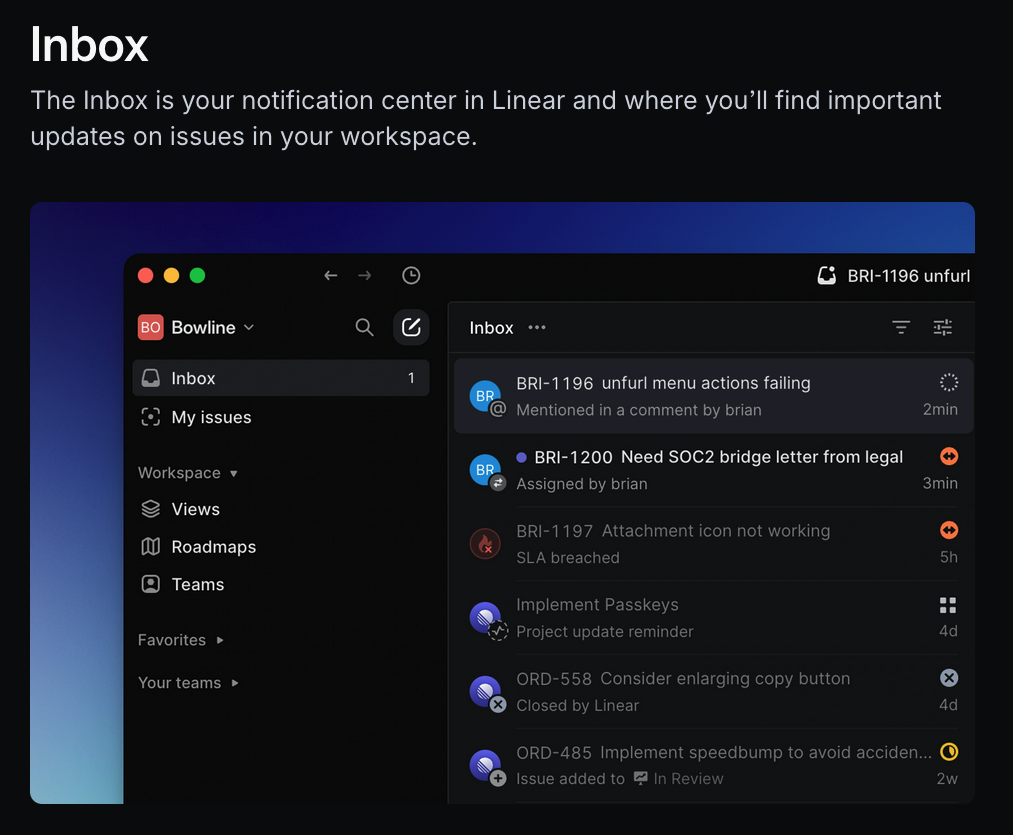This screenshot has width=1013, height=835.
Task: Open My issues in the sidebar
Action: click(196, 418)
